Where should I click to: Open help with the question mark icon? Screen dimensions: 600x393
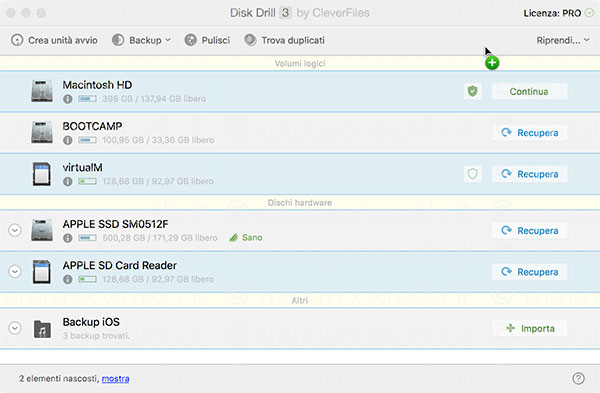(578, 378)
